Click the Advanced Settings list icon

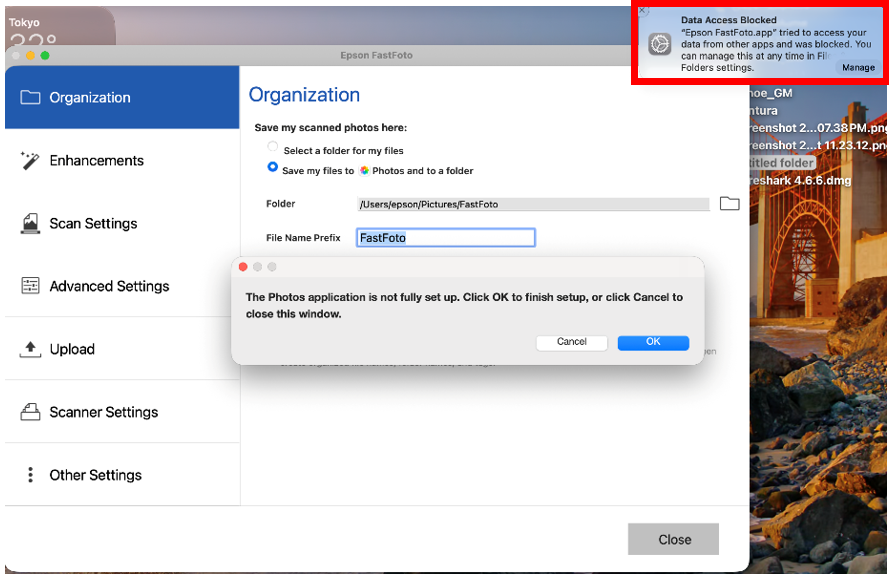click(30, 286)
